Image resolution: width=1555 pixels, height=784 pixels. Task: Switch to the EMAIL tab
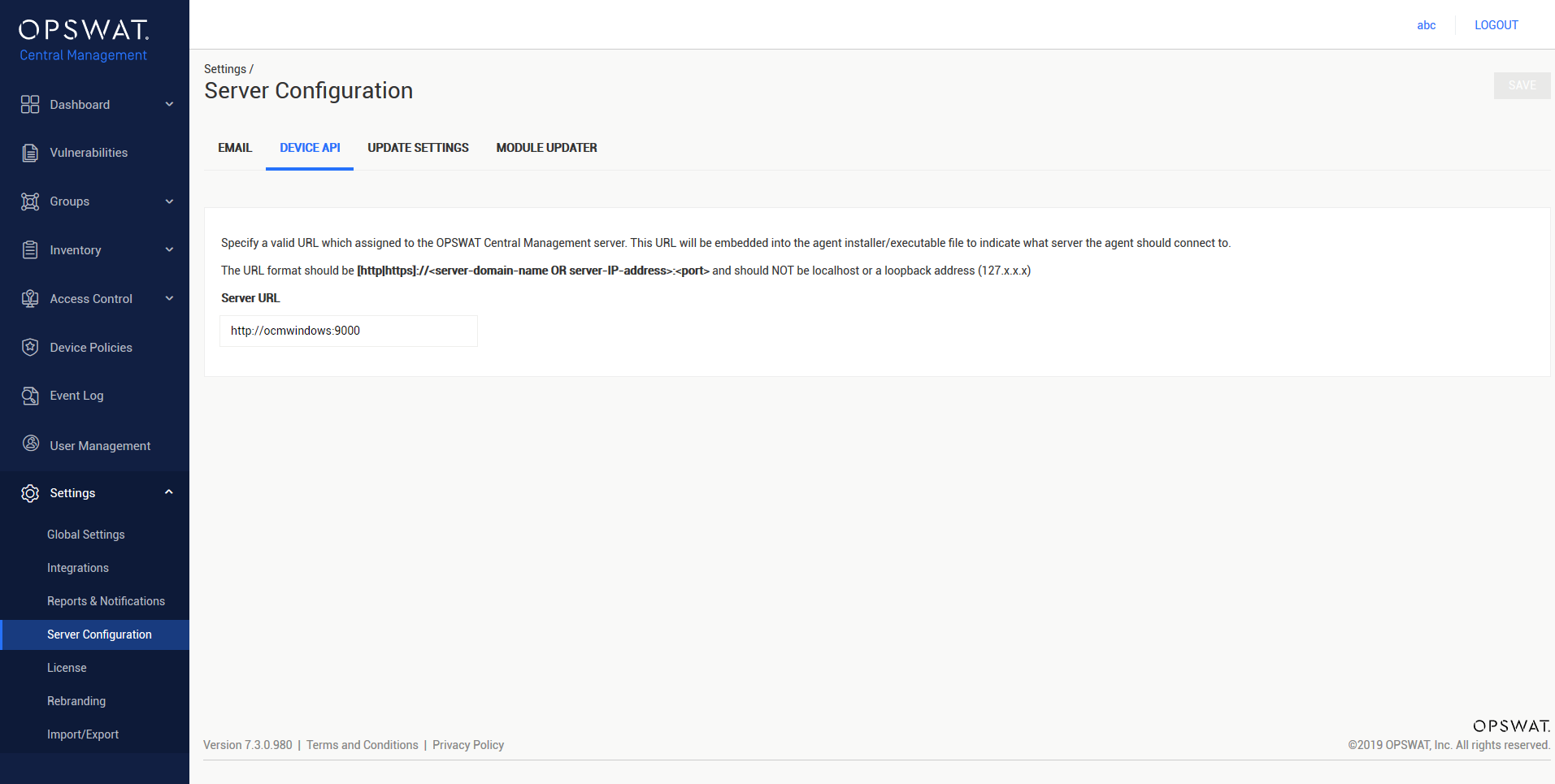(x=235, y=148)
